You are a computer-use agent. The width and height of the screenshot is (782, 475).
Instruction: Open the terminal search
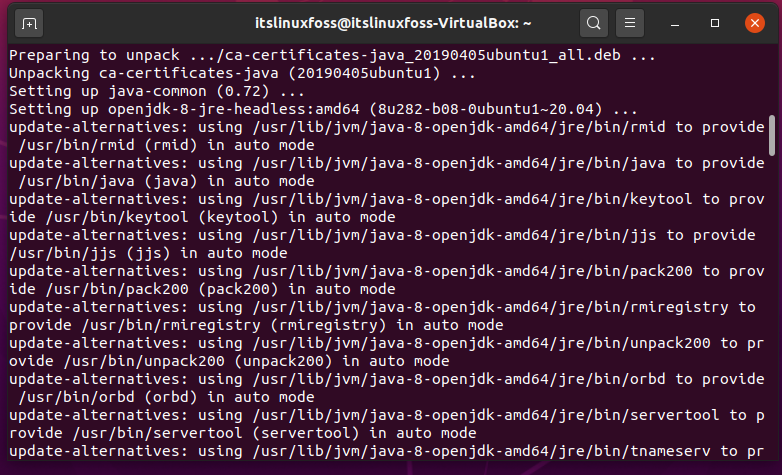593,23
